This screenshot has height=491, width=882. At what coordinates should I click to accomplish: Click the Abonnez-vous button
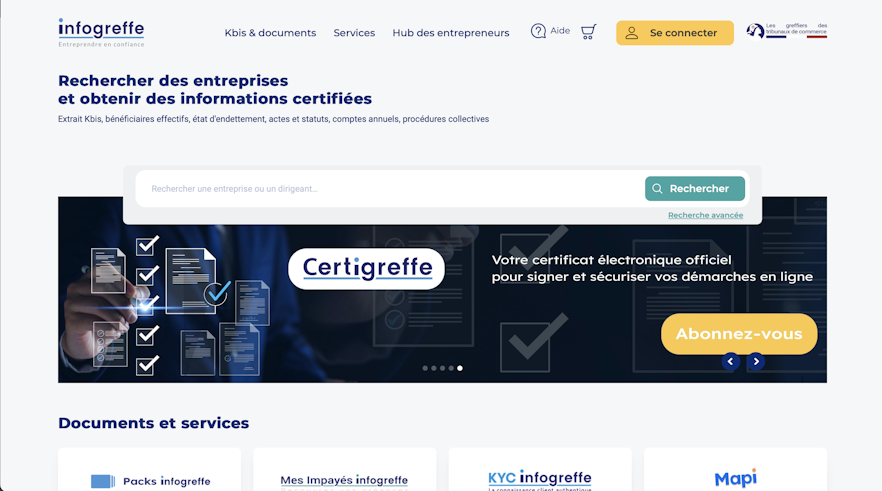pos(739,334)
